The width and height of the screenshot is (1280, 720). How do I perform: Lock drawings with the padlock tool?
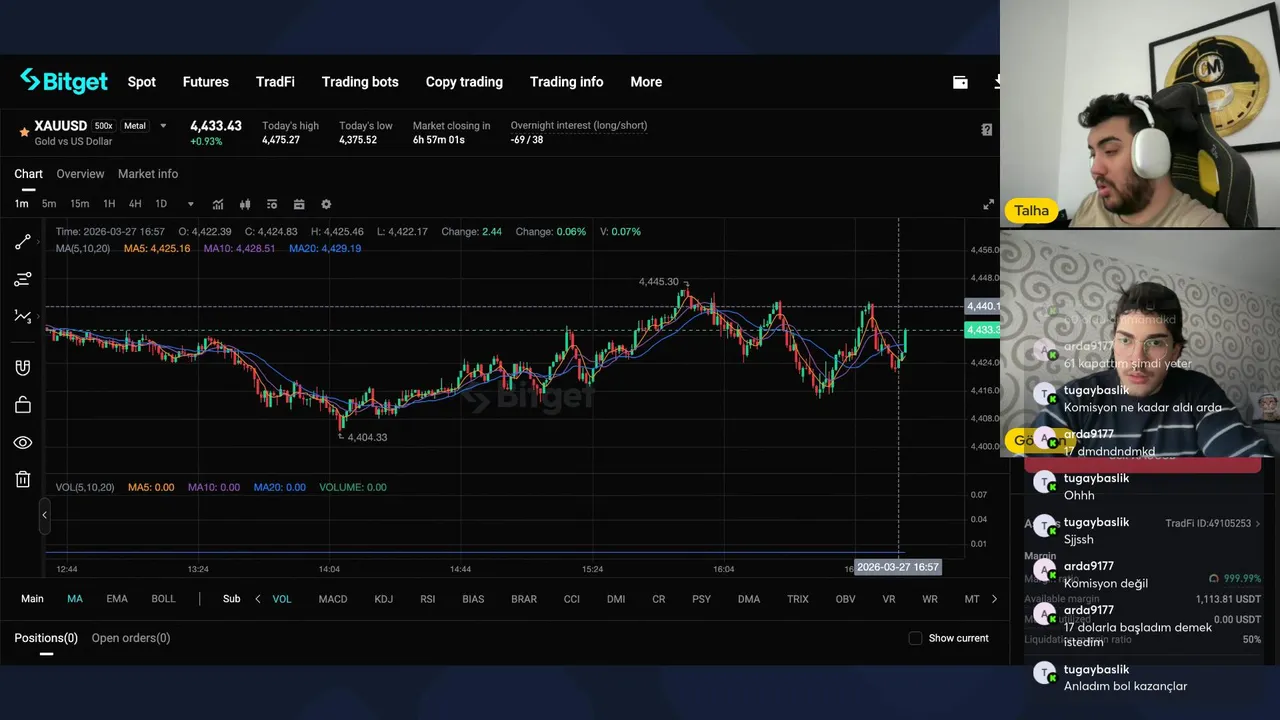[x=23, y=404]
